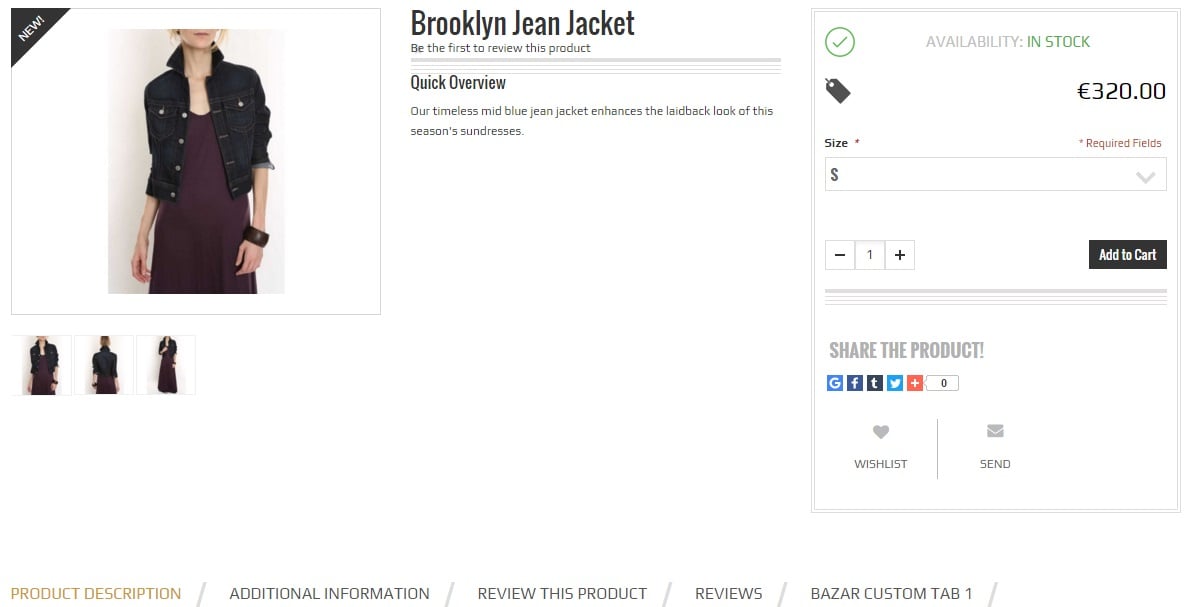
Task: Open the Reviews tab
Action: (729, 593)
